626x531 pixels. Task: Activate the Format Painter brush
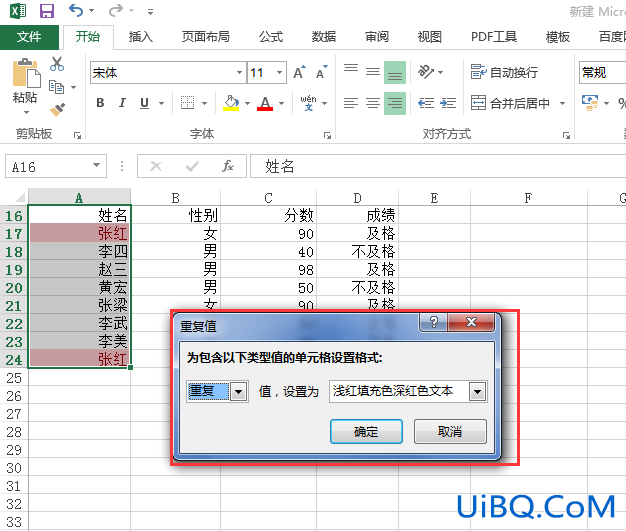(57, 109)
